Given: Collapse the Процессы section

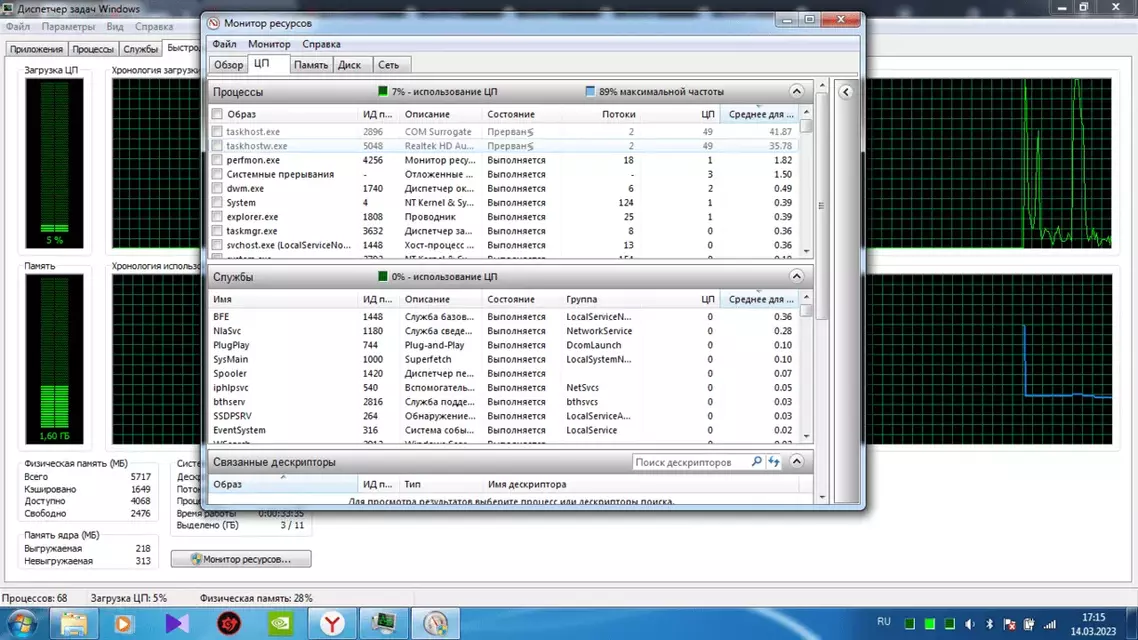Looking at the screenshot, I should pyautogui.click(x=796, y=91).
